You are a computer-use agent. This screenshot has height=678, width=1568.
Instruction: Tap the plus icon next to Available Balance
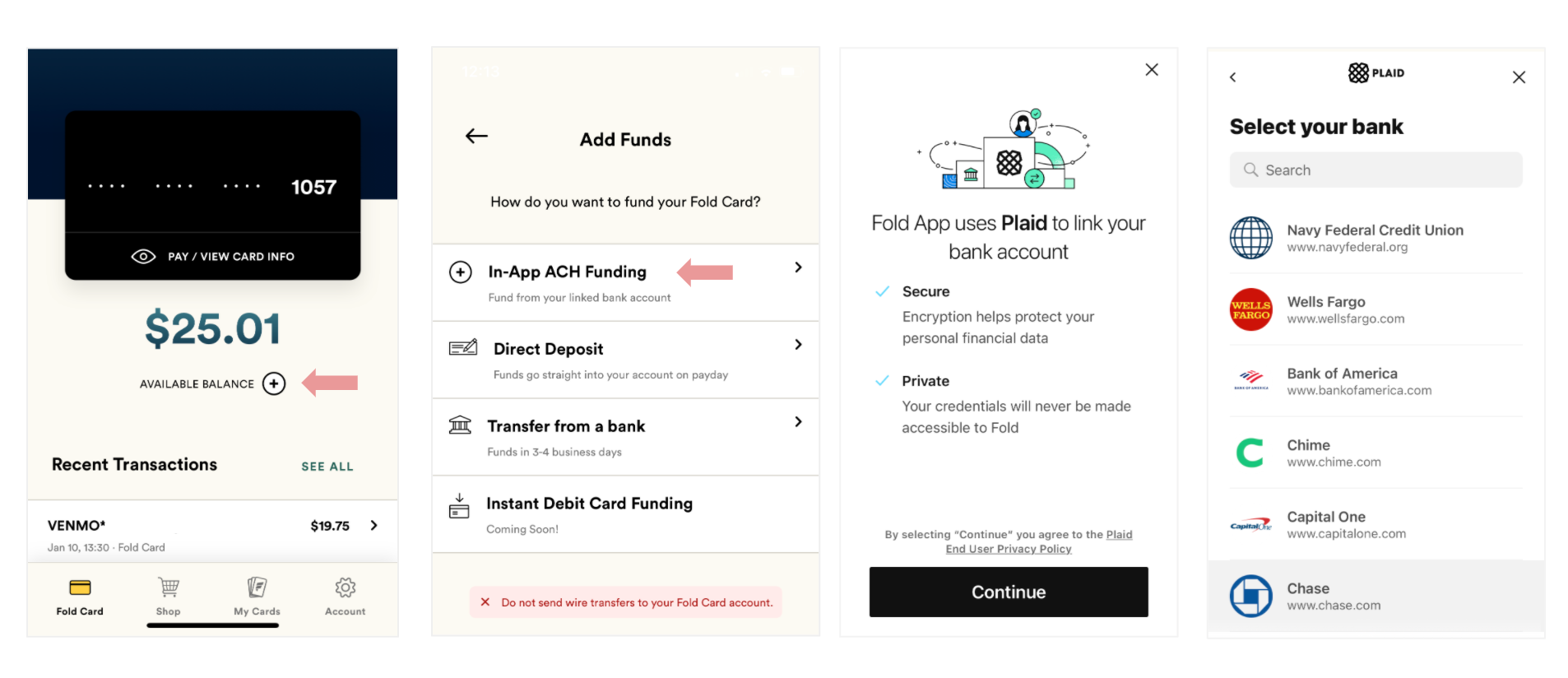[274, 383]
